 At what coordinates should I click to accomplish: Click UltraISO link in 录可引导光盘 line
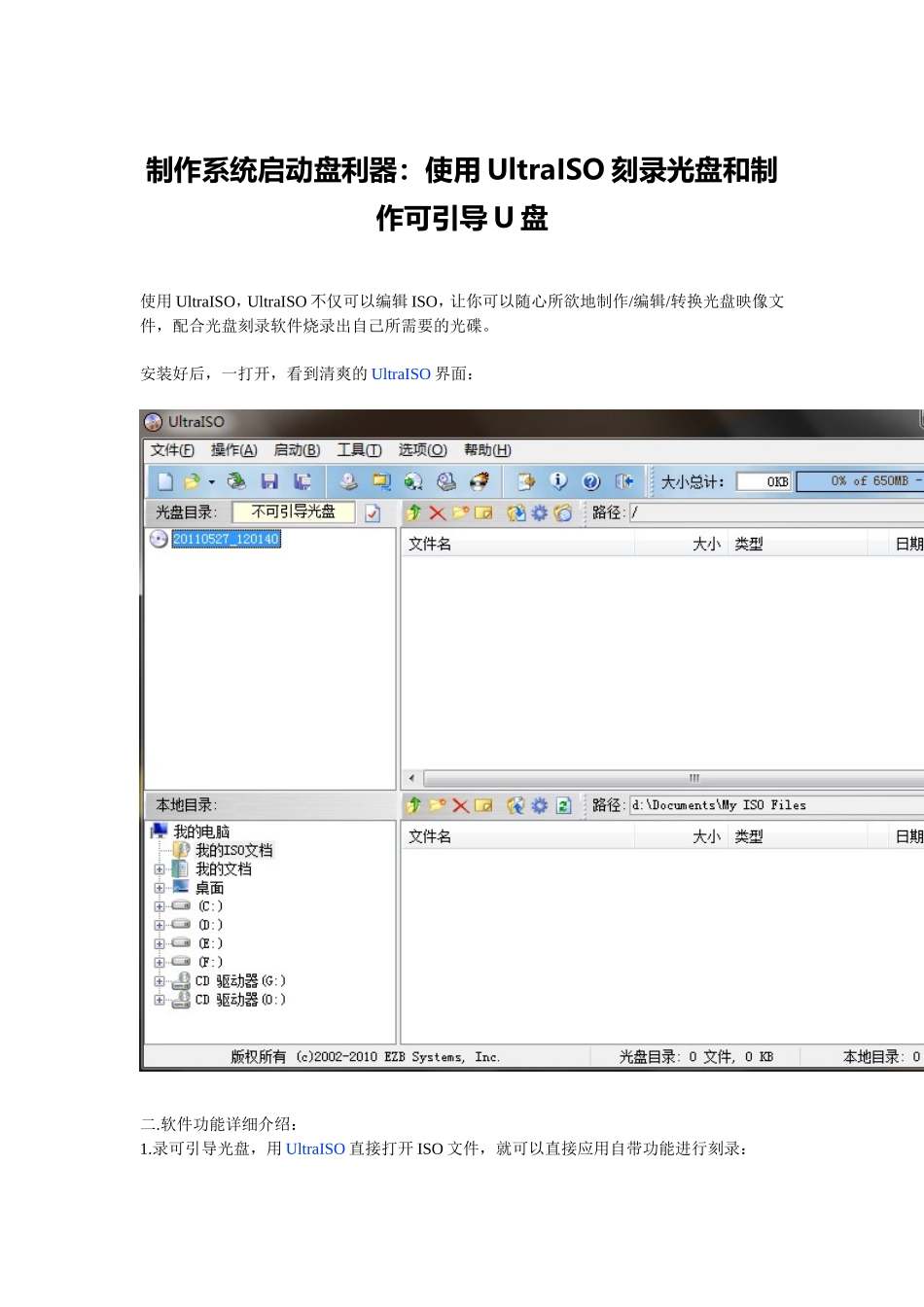coord(315,1148)
